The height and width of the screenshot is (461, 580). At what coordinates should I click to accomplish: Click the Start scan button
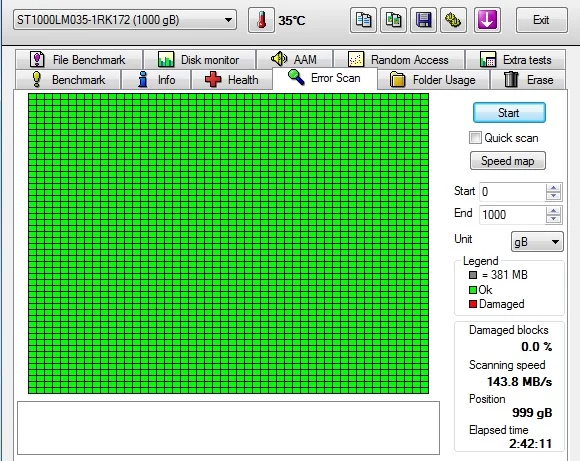click(509, 113)
